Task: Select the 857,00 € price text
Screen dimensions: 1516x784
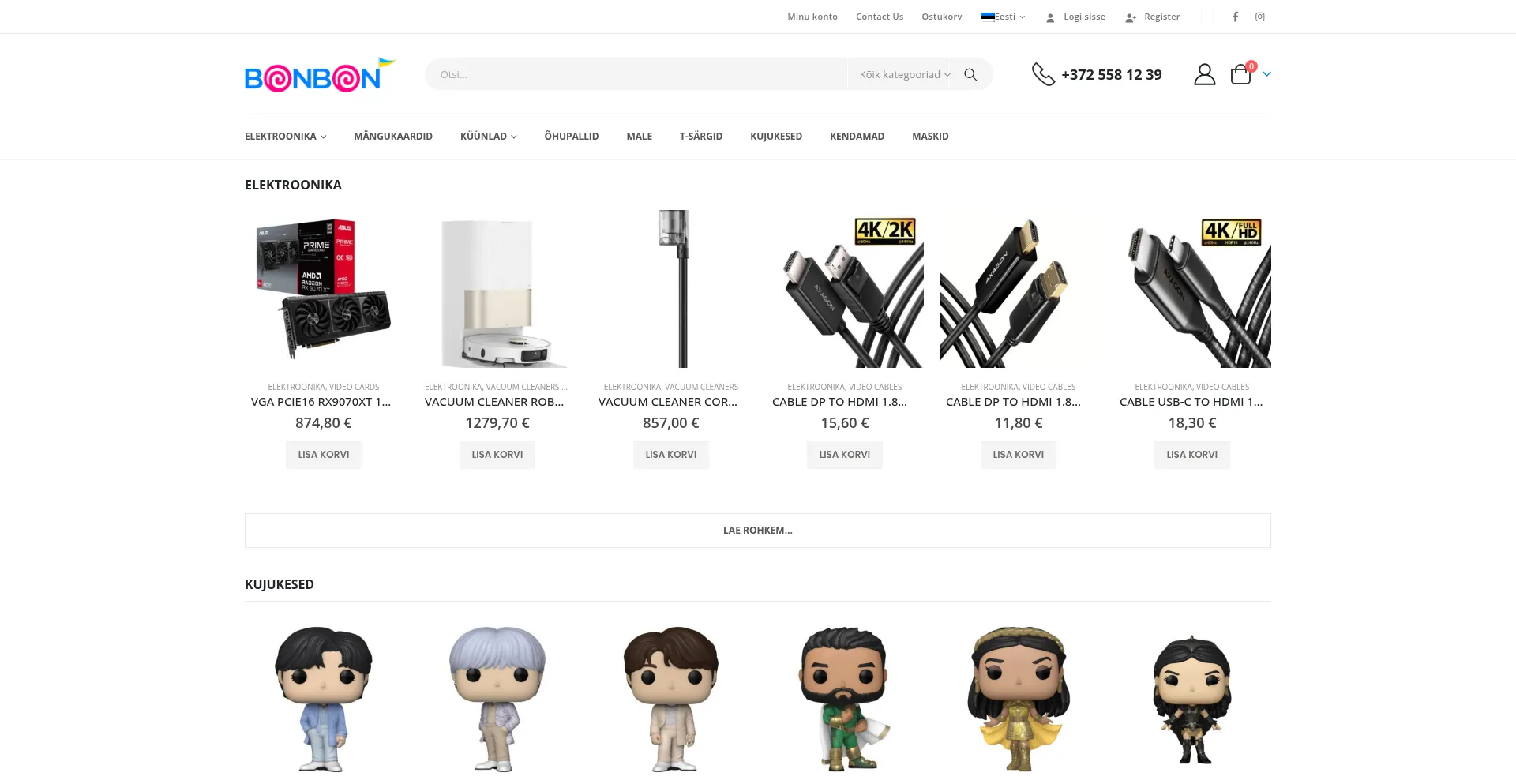Action: (671, 423)
